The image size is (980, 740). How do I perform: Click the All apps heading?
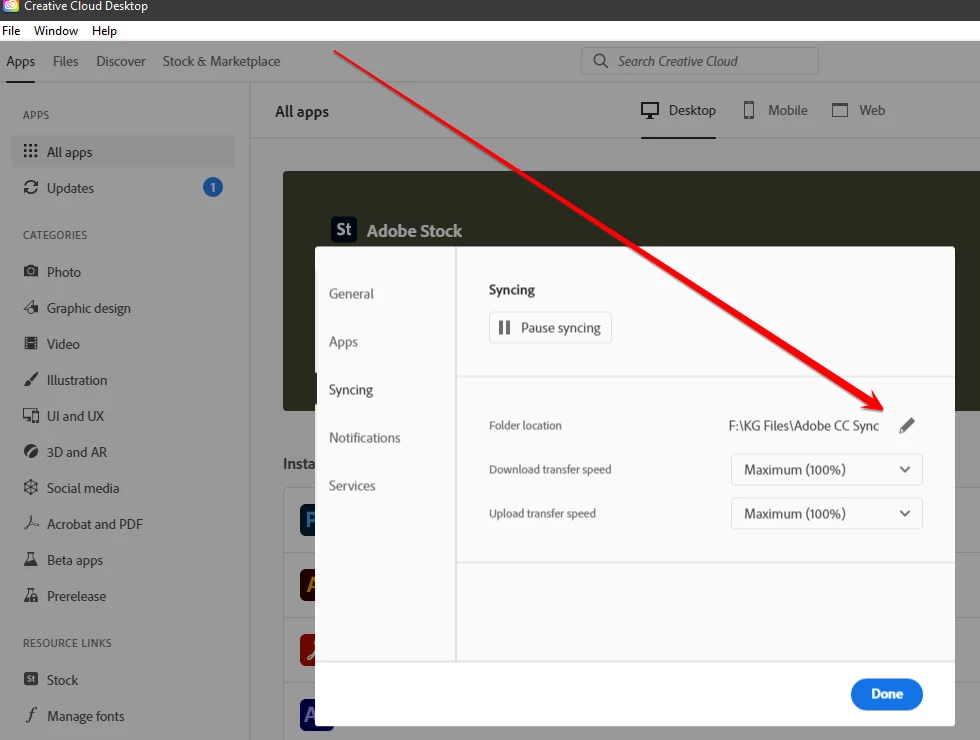[x=302, y=112]
